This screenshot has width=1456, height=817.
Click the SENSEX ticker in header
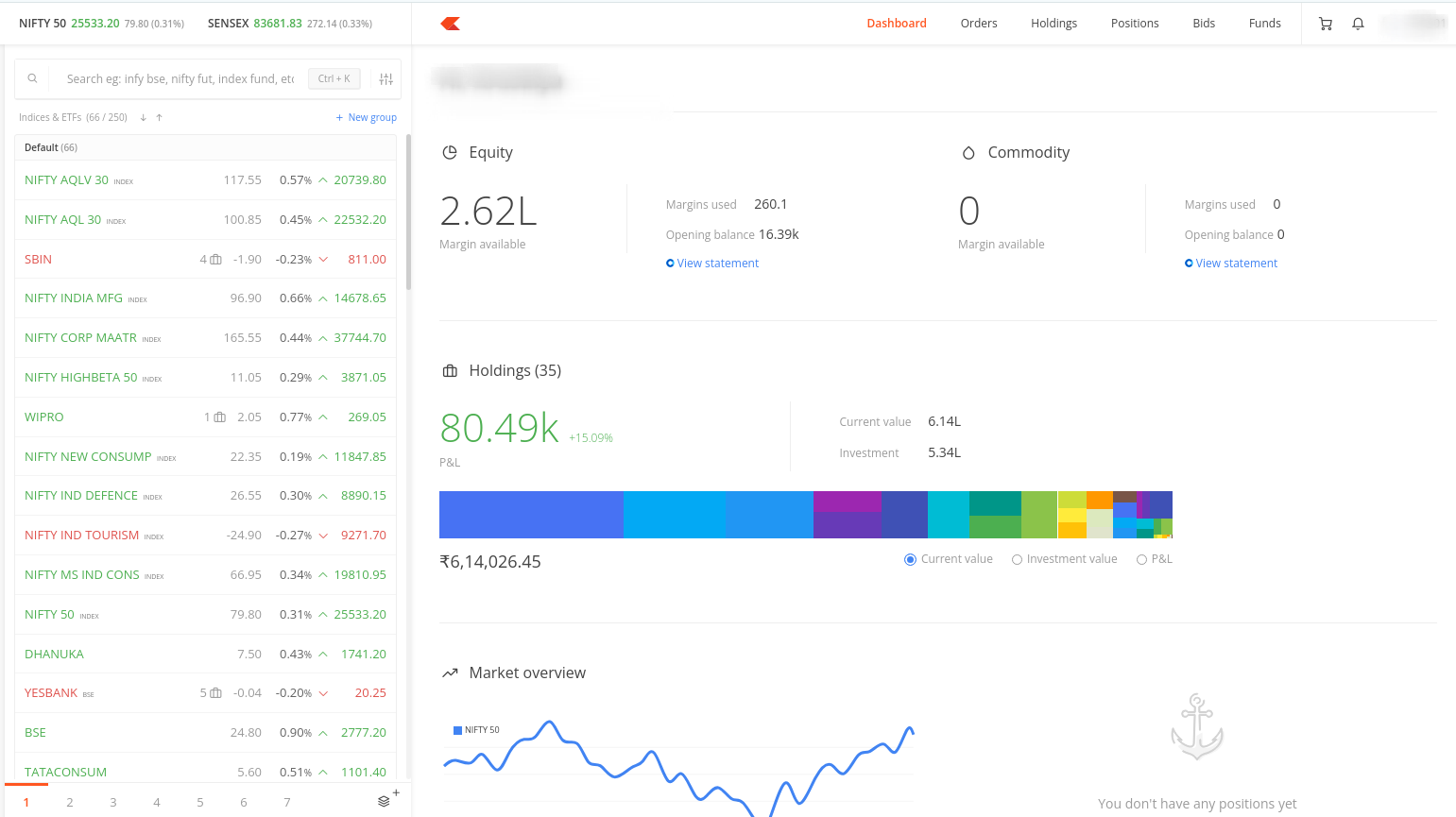(290, 24)
